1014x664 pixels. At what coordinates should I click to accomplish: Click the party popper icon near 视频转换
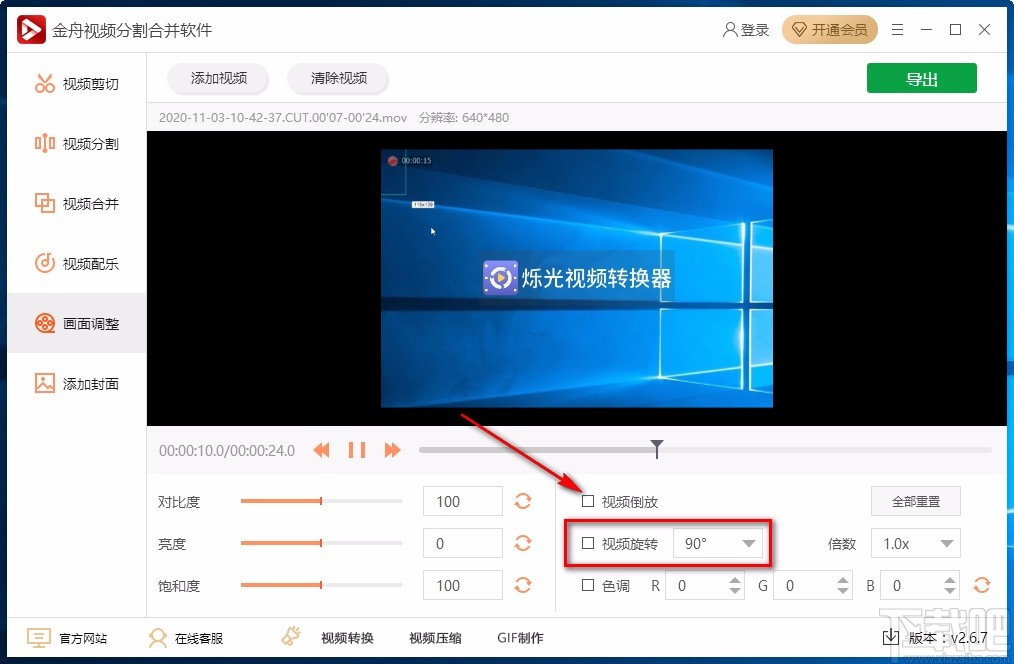click(292, 636)
